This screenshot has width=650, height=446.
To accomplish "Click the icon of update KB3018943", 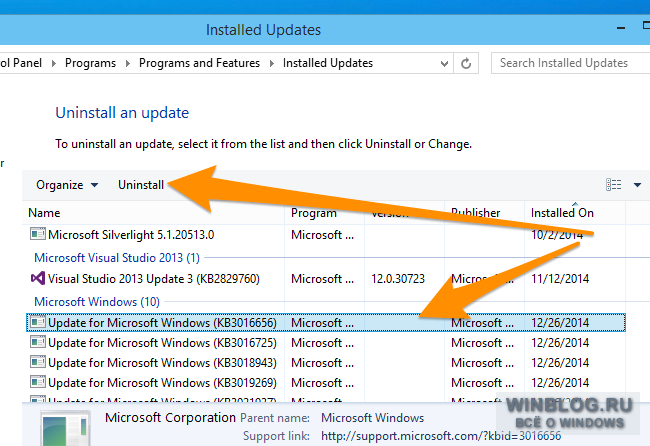I will tap(38, 362).
